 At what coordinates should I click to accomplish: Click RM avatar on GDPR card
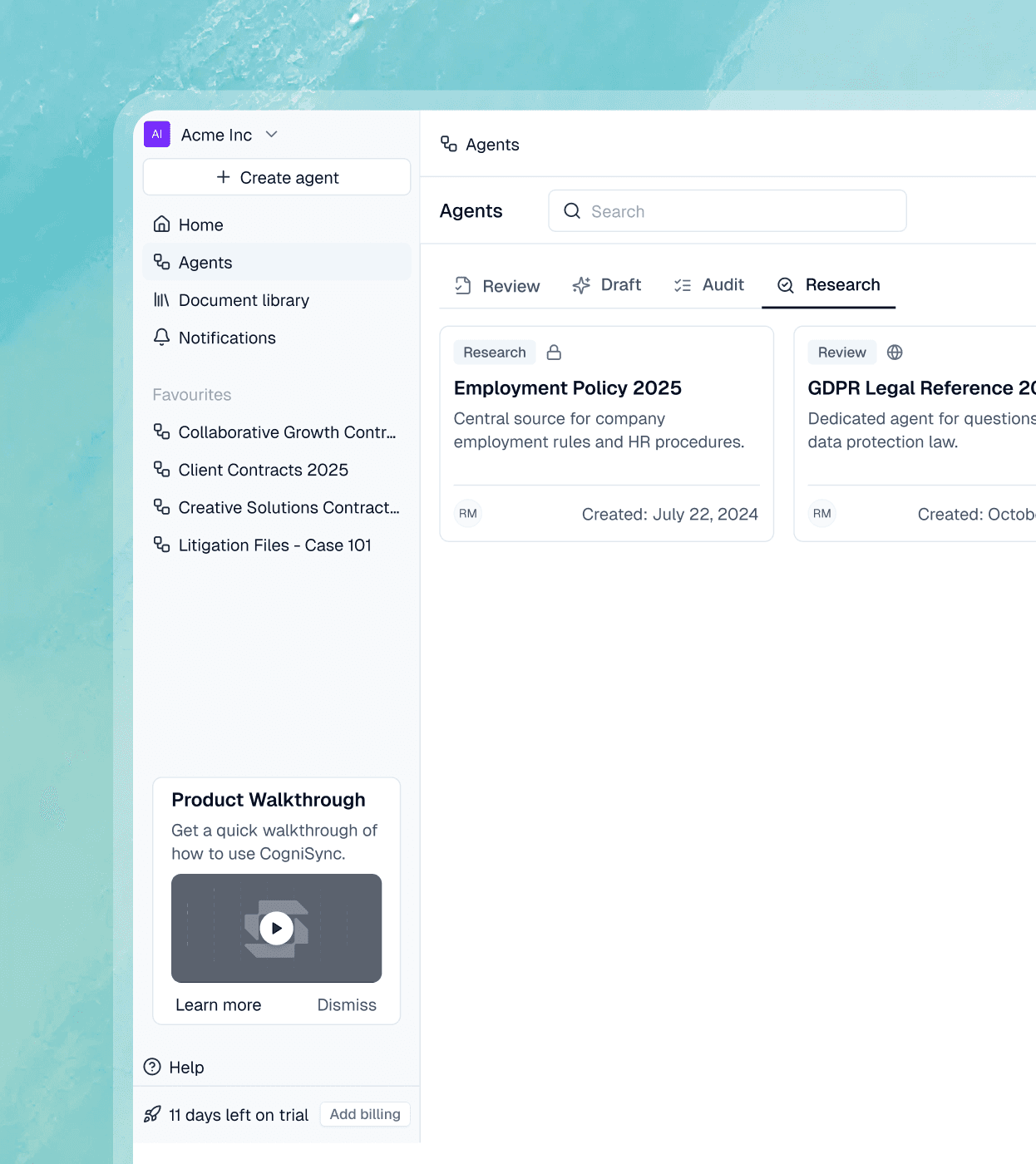[822, 514]
